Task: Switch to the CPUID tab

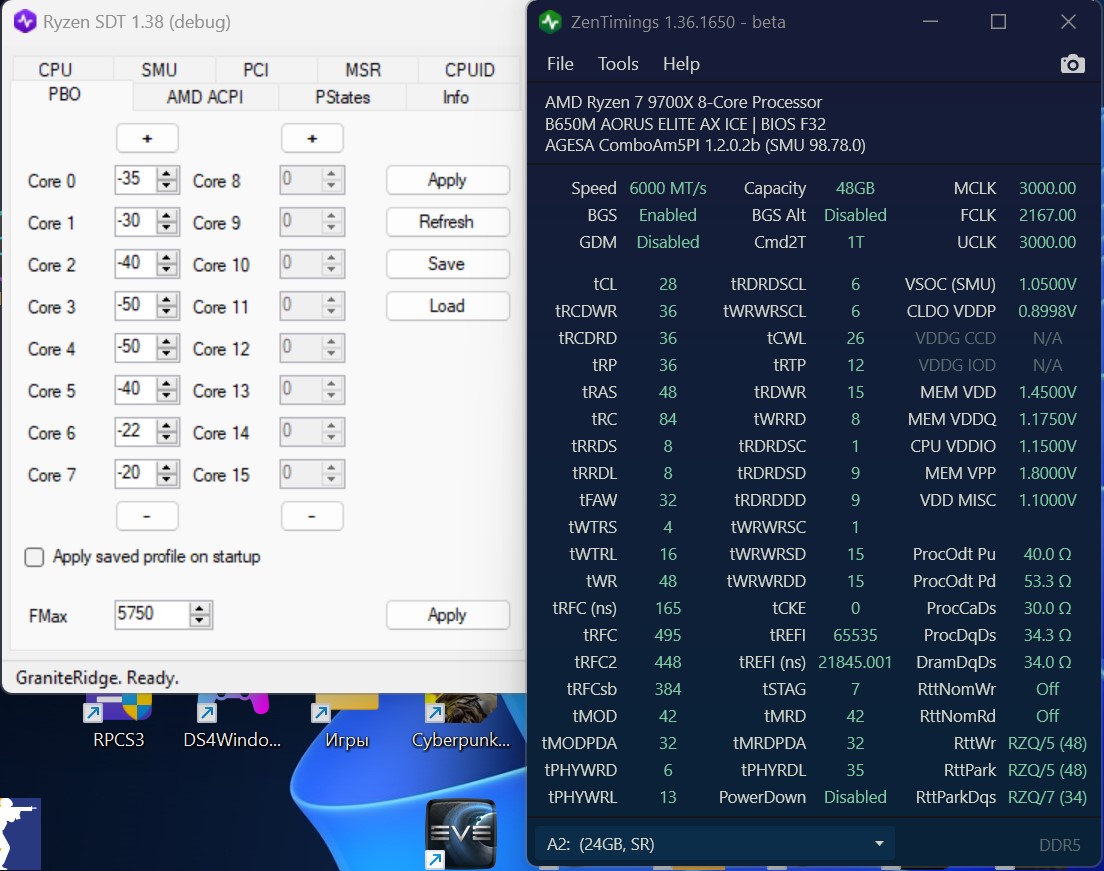Action: coord(470,70)
